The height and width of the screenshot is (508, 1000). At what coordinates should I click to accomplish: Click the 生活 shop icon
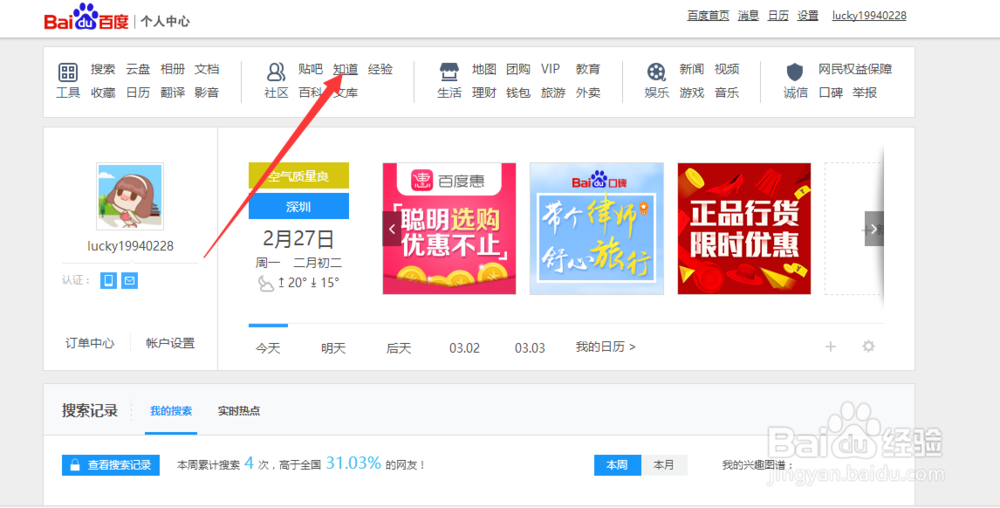coord(449,72)
